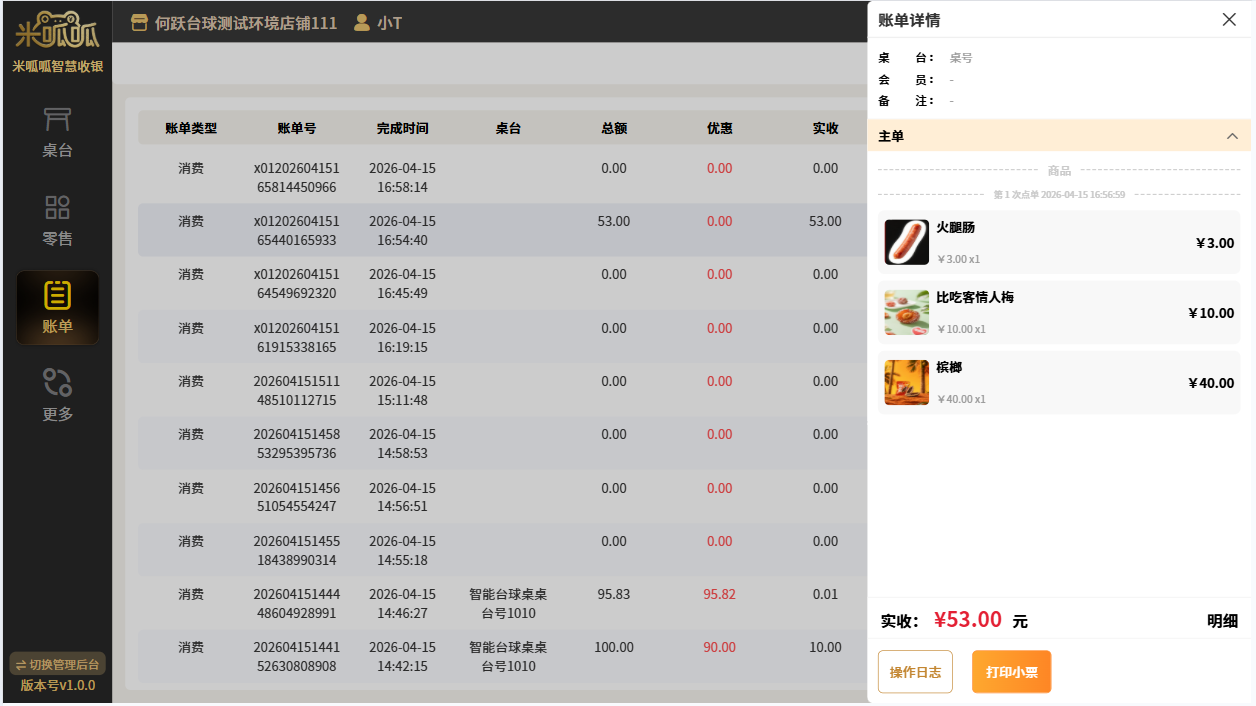Click the 火腿肠 product thumbnail
Image resolution: width=1256 pixels, height=706 pixels.
click(906, 243)
